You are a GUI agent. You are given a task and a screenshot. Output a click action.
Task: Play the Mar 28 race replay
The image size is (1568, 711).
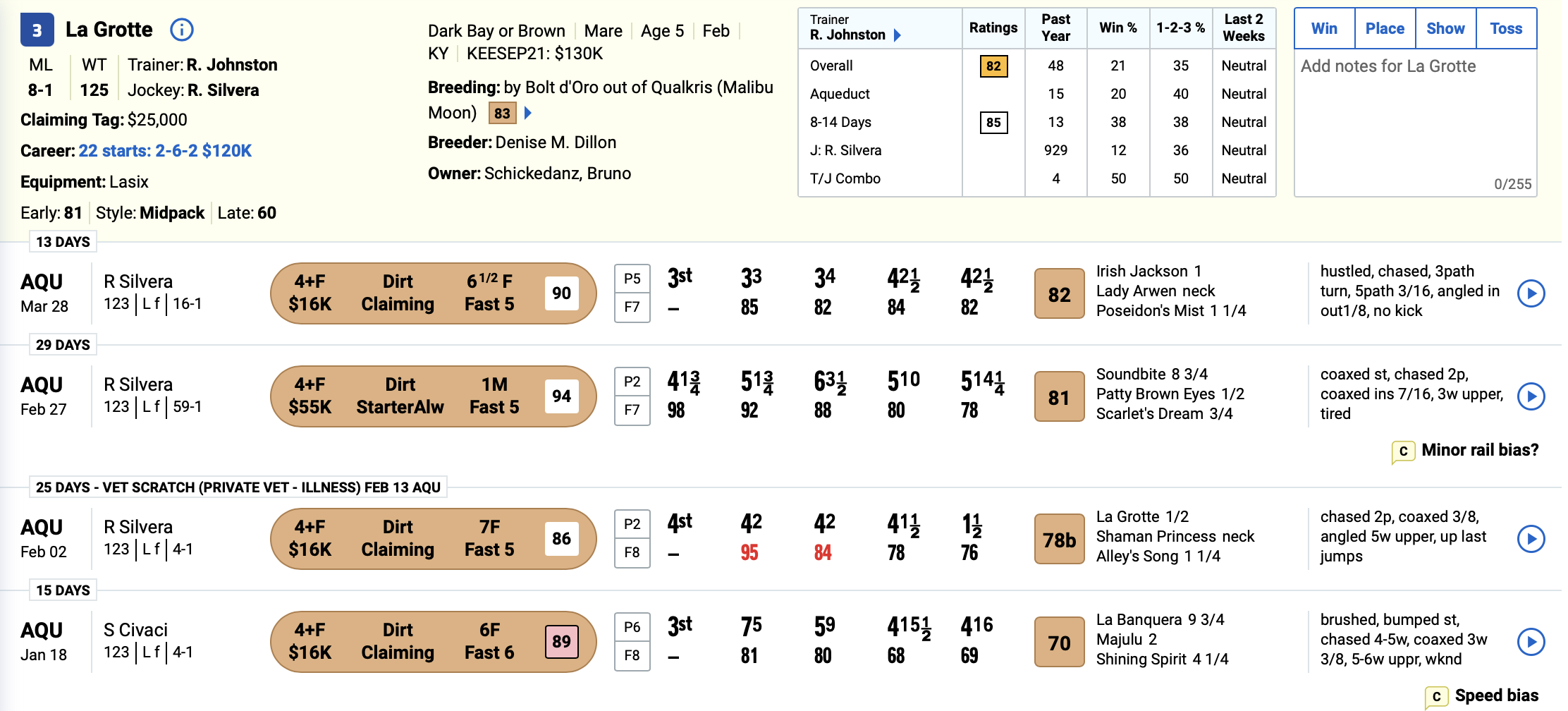click(1531, 293)
